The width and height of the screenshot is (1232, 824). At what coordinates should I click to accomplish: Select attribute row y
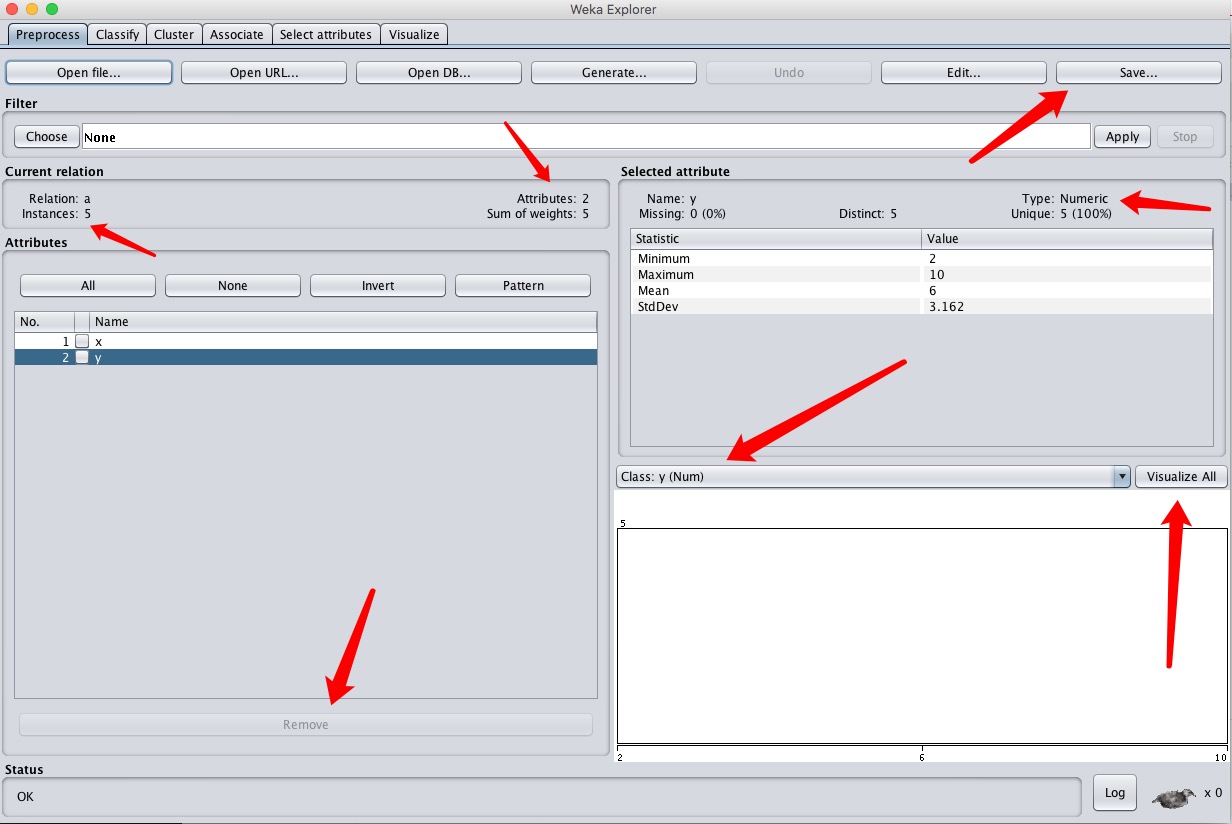[x=306, y=357]
